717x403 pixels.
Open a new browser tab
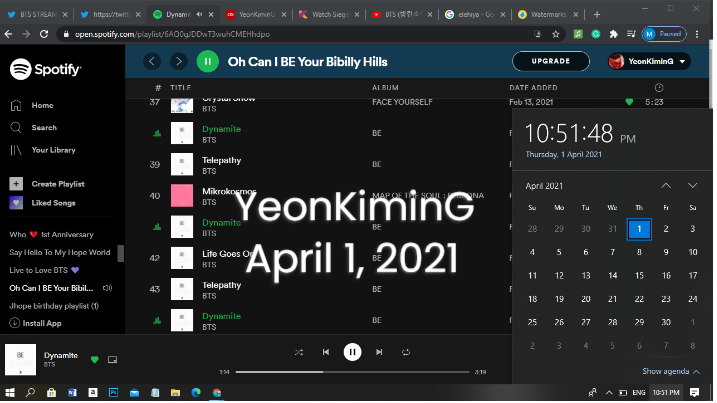[598, 15]
